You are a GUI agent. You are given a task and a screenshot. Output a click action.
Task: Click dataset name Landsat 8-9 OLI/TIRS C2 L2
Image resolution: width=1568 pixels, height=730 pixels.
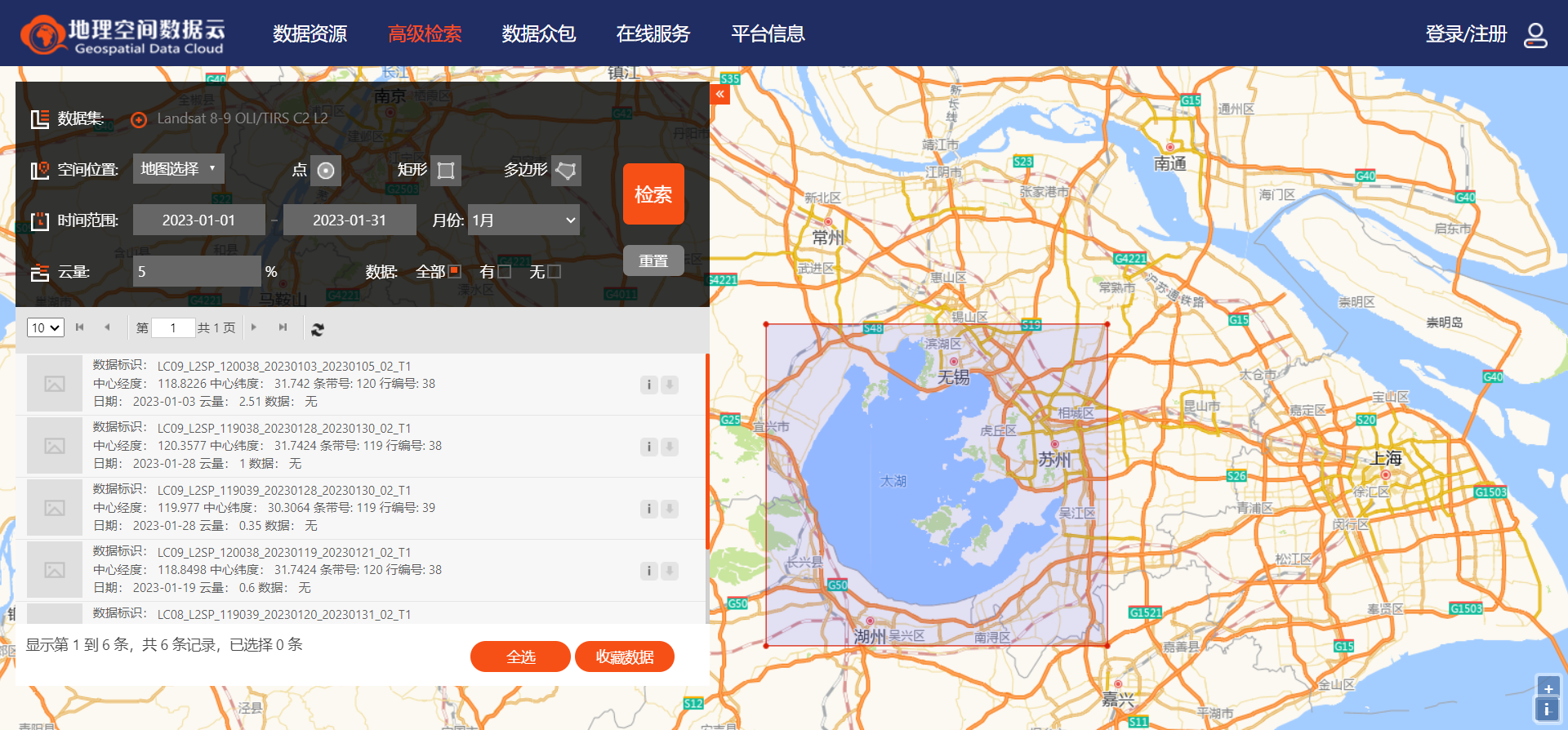(243, 118)
